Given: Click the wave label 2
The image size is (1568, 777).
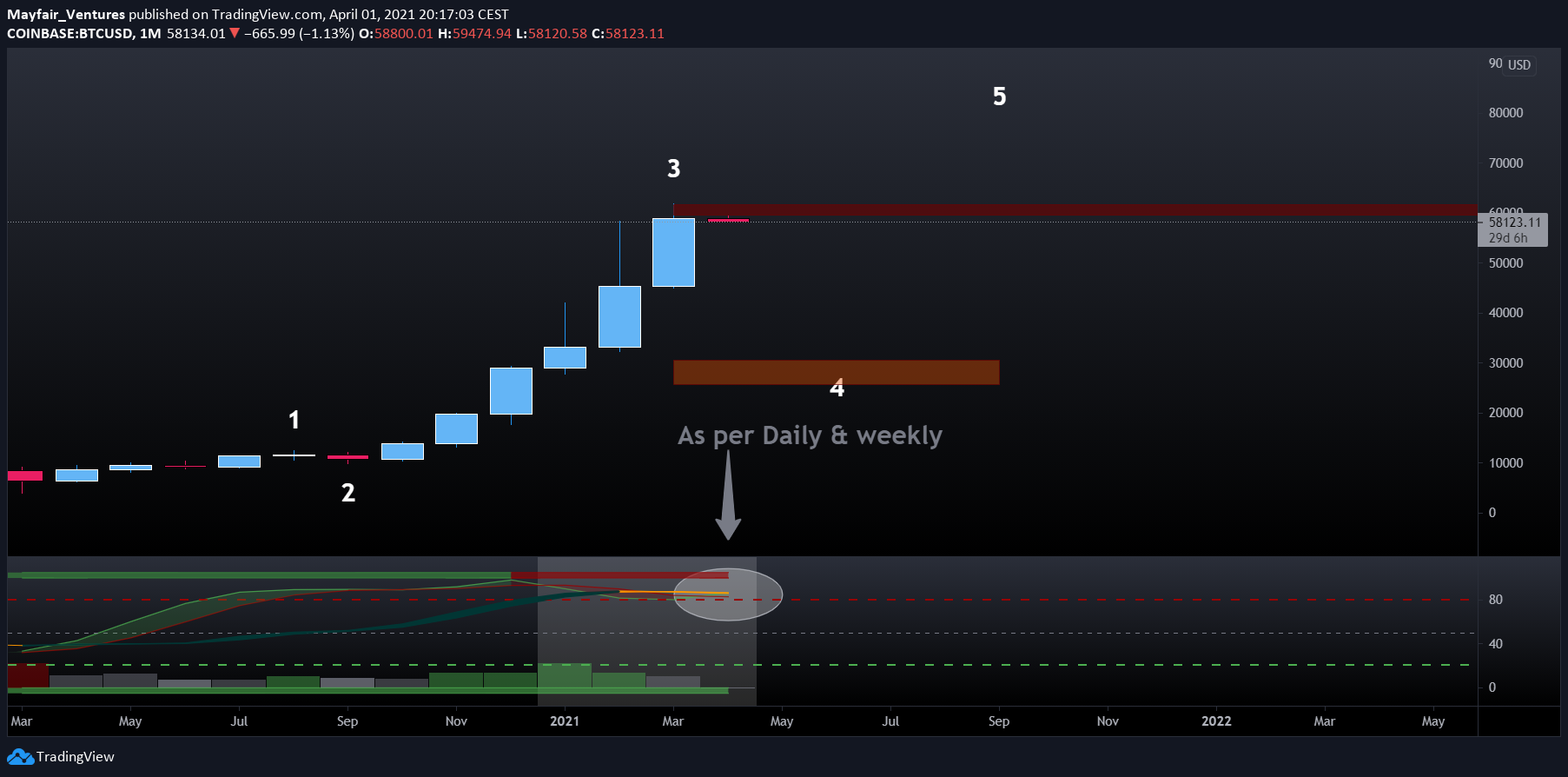Looking at the screenshot, I should (x=348, y=494).
